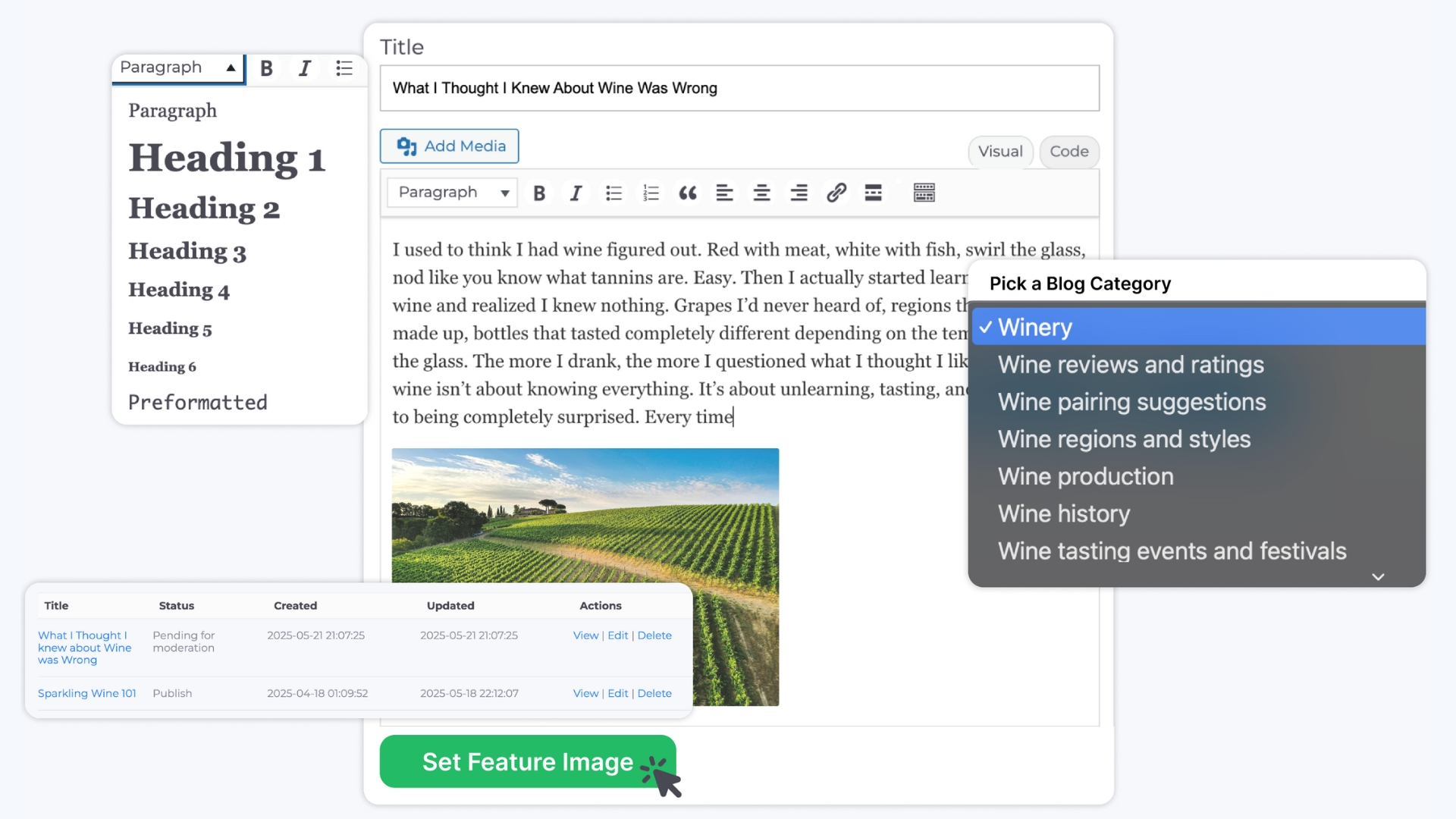Insert a numbered list in the editor
The image size is (1456, 819).
point(651,193)
